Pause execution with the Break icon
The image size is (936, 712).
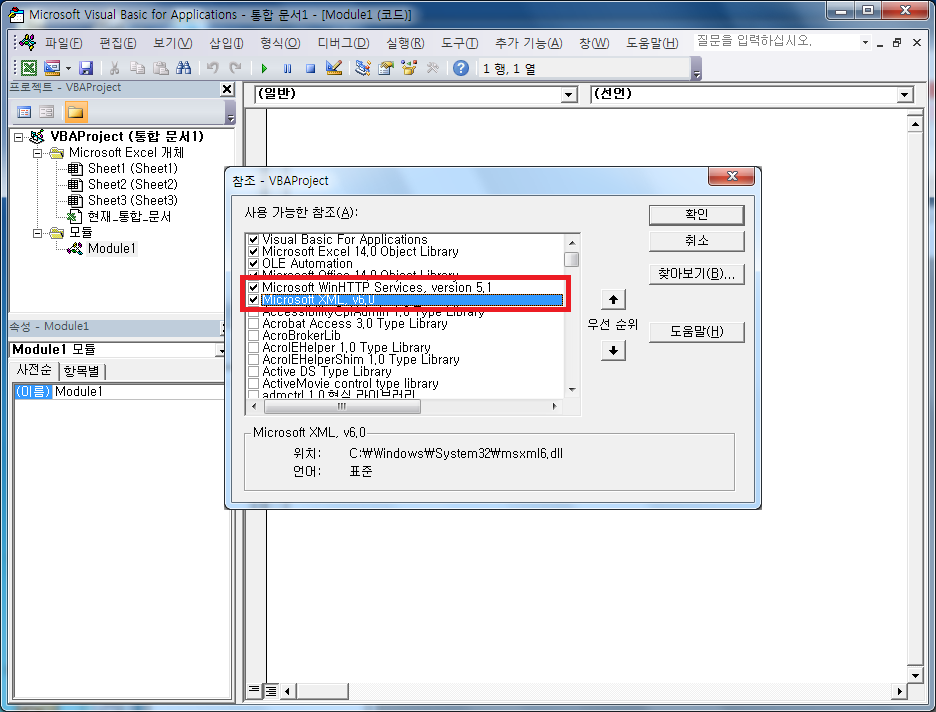288,67
